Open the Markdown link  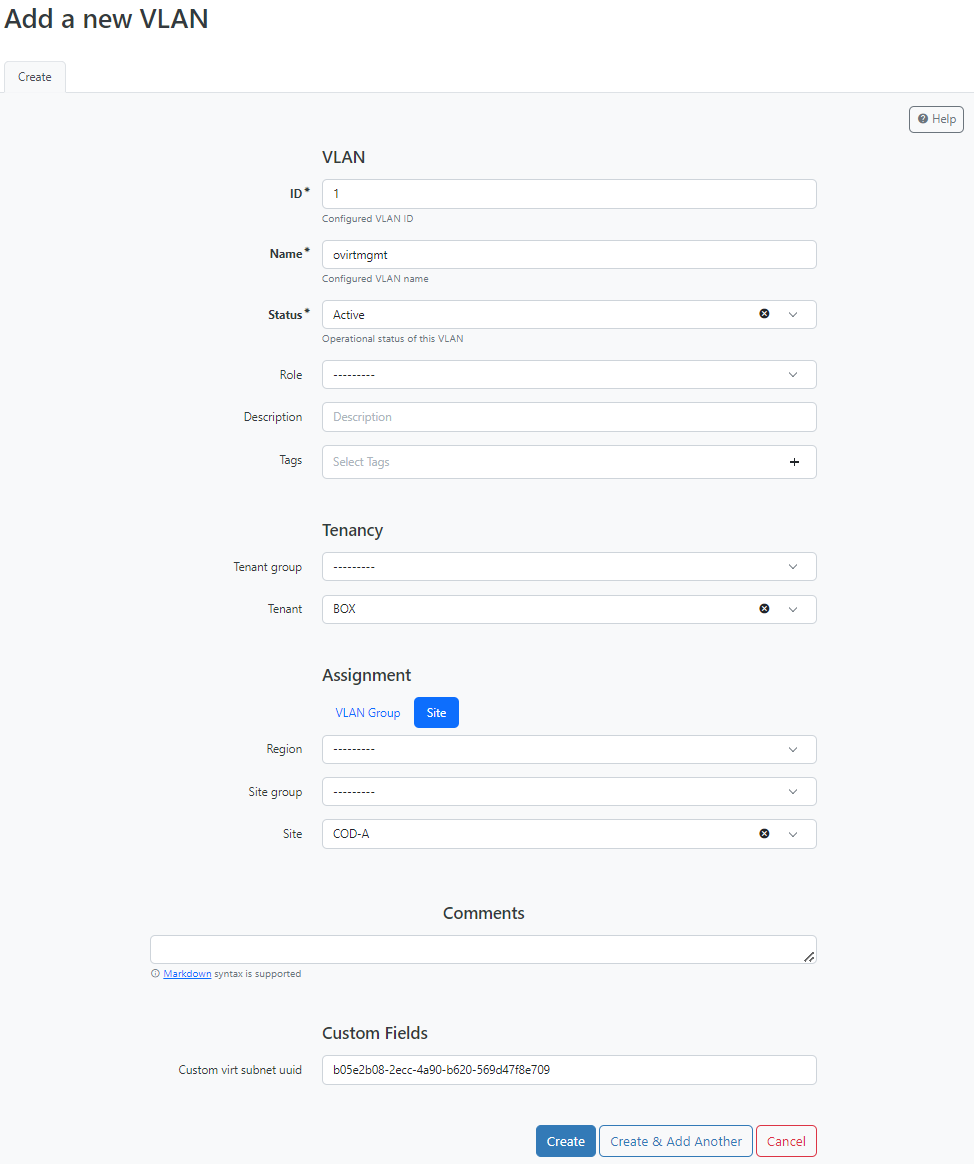point(187,974)
